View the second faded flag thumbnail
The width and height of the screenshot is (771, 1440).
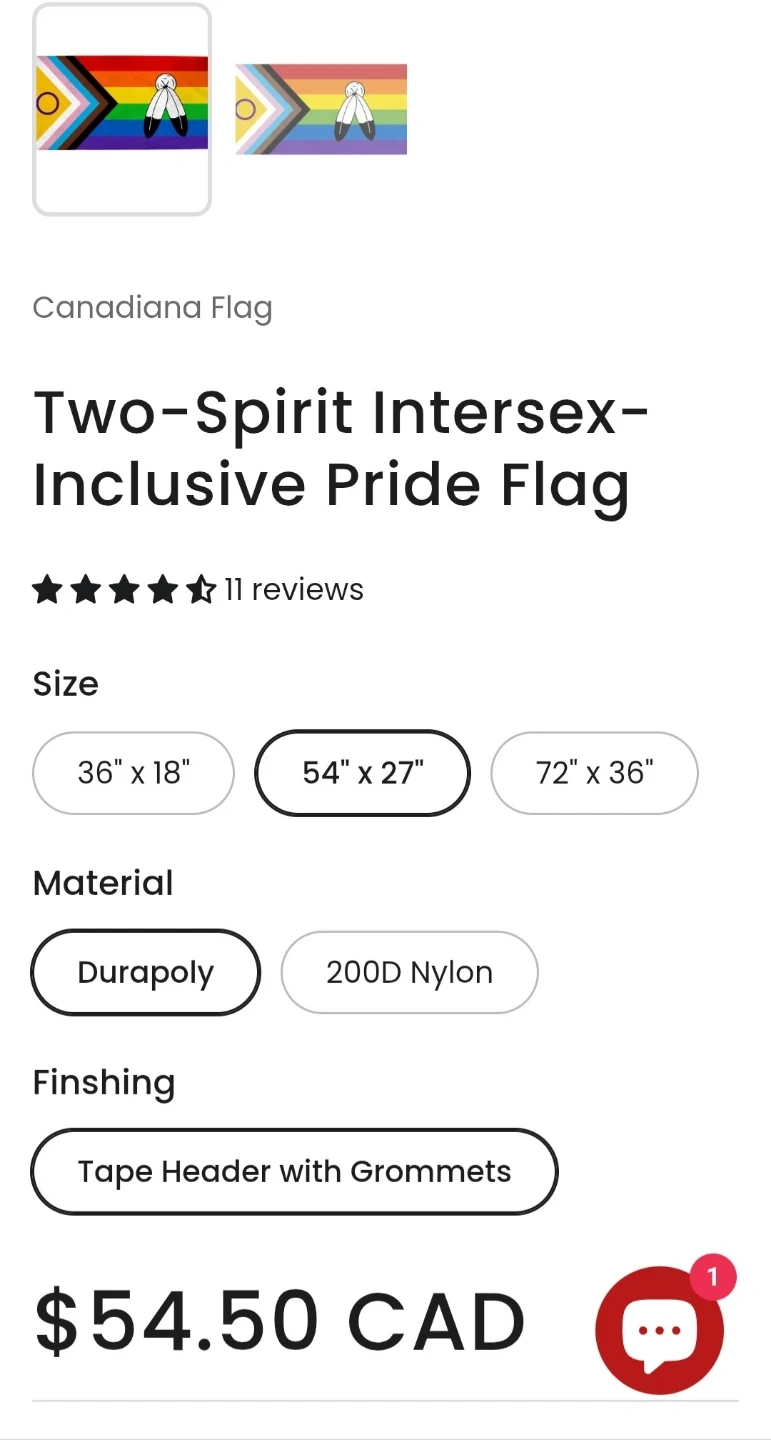[321, 109]
